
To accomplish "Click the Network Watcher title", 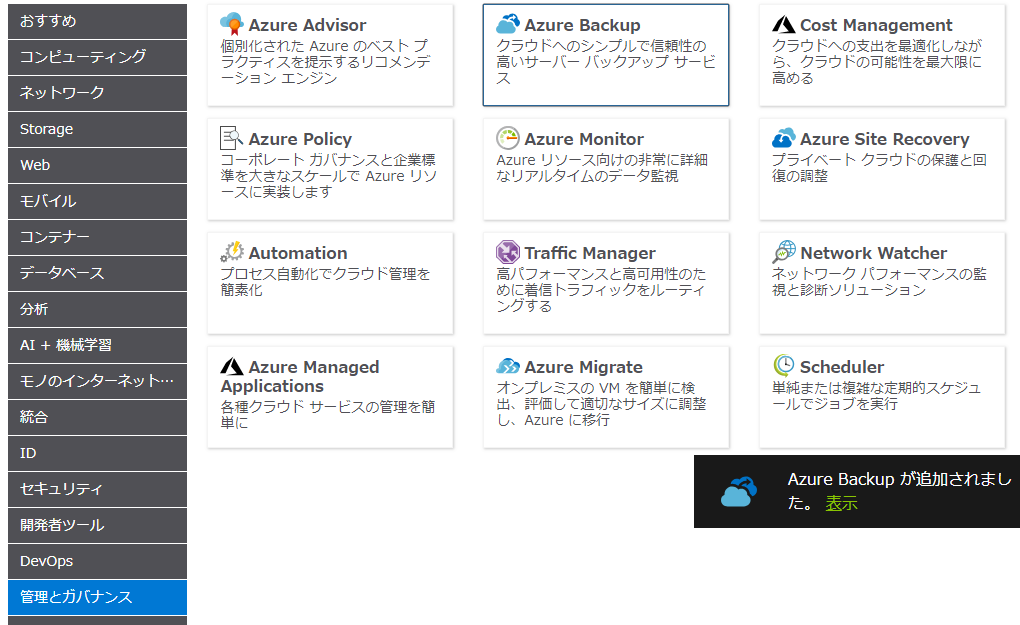I will coord(874,253).
